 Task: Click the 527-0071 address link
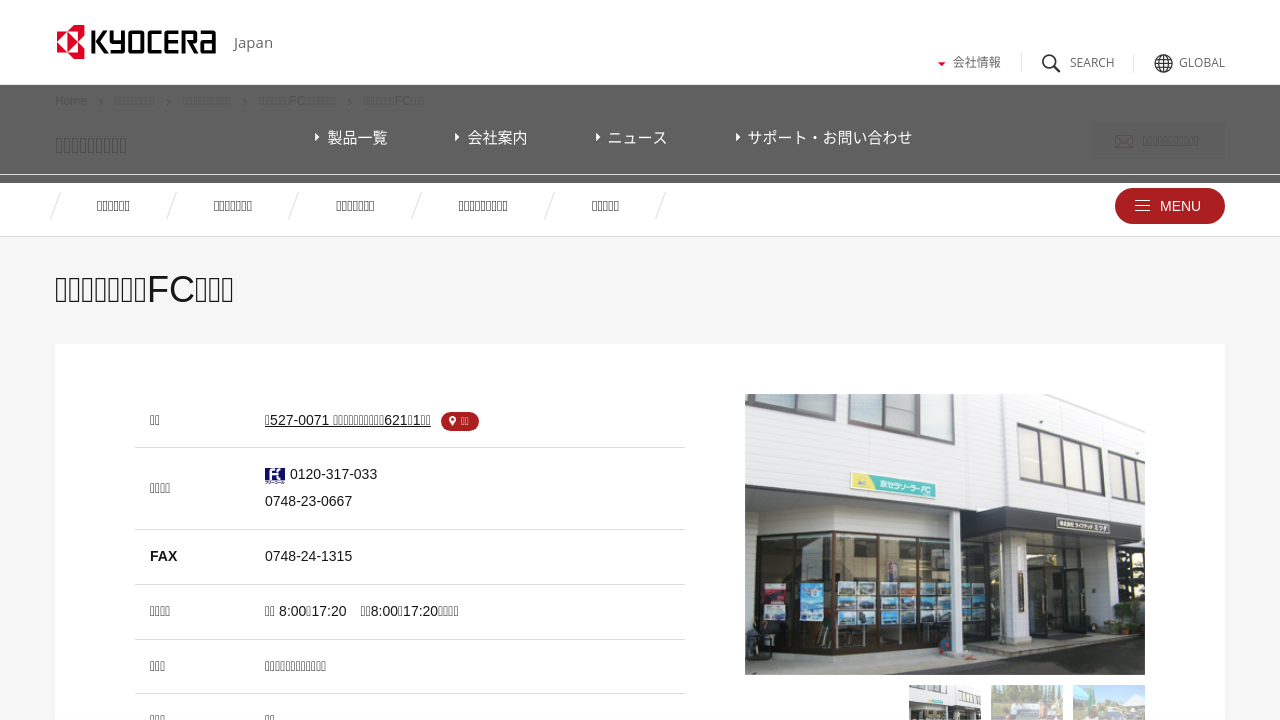click(347, 420)
